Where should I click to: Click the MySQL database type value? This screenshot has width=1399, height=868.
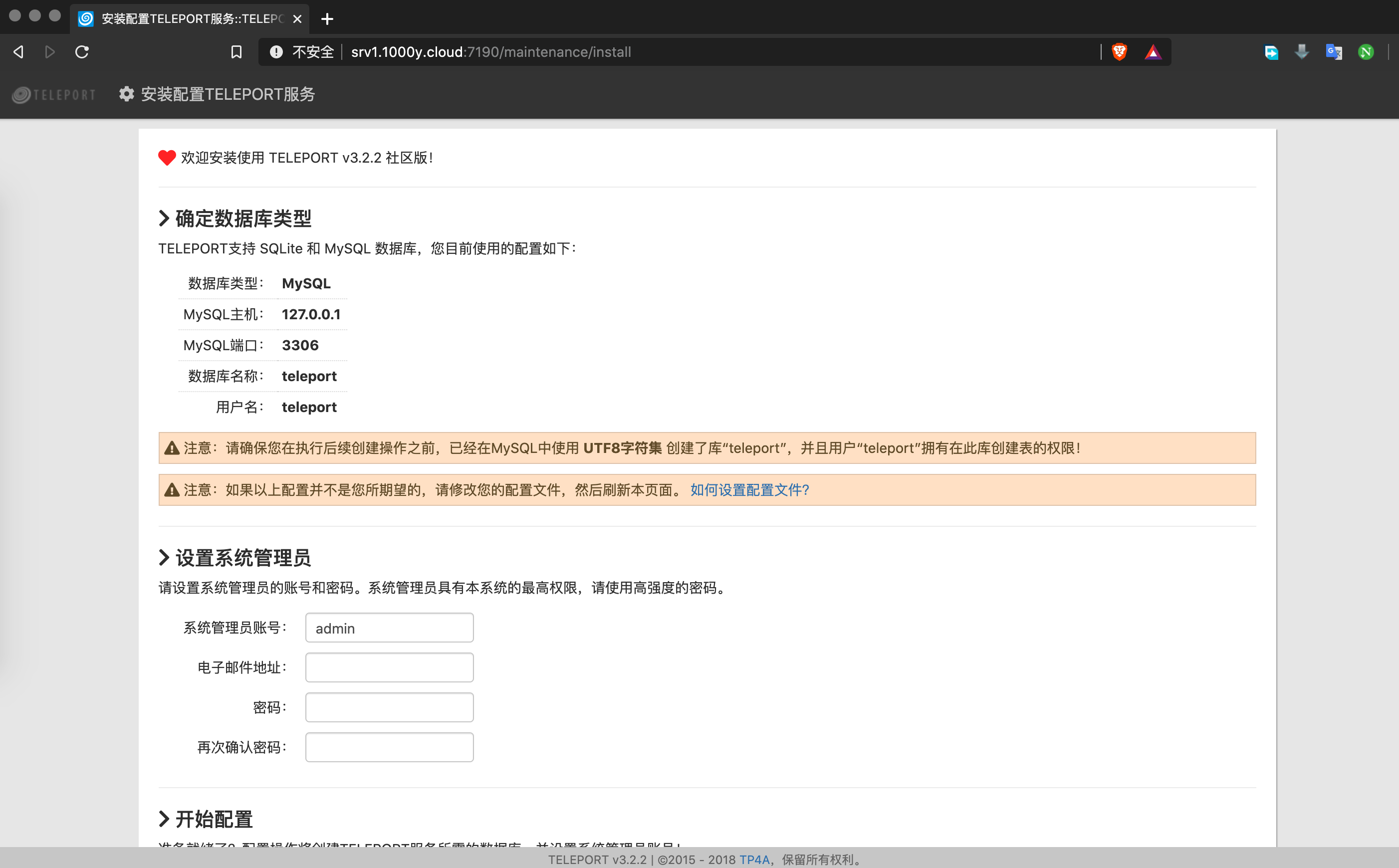pyautogui.click(x=306, y=283)
